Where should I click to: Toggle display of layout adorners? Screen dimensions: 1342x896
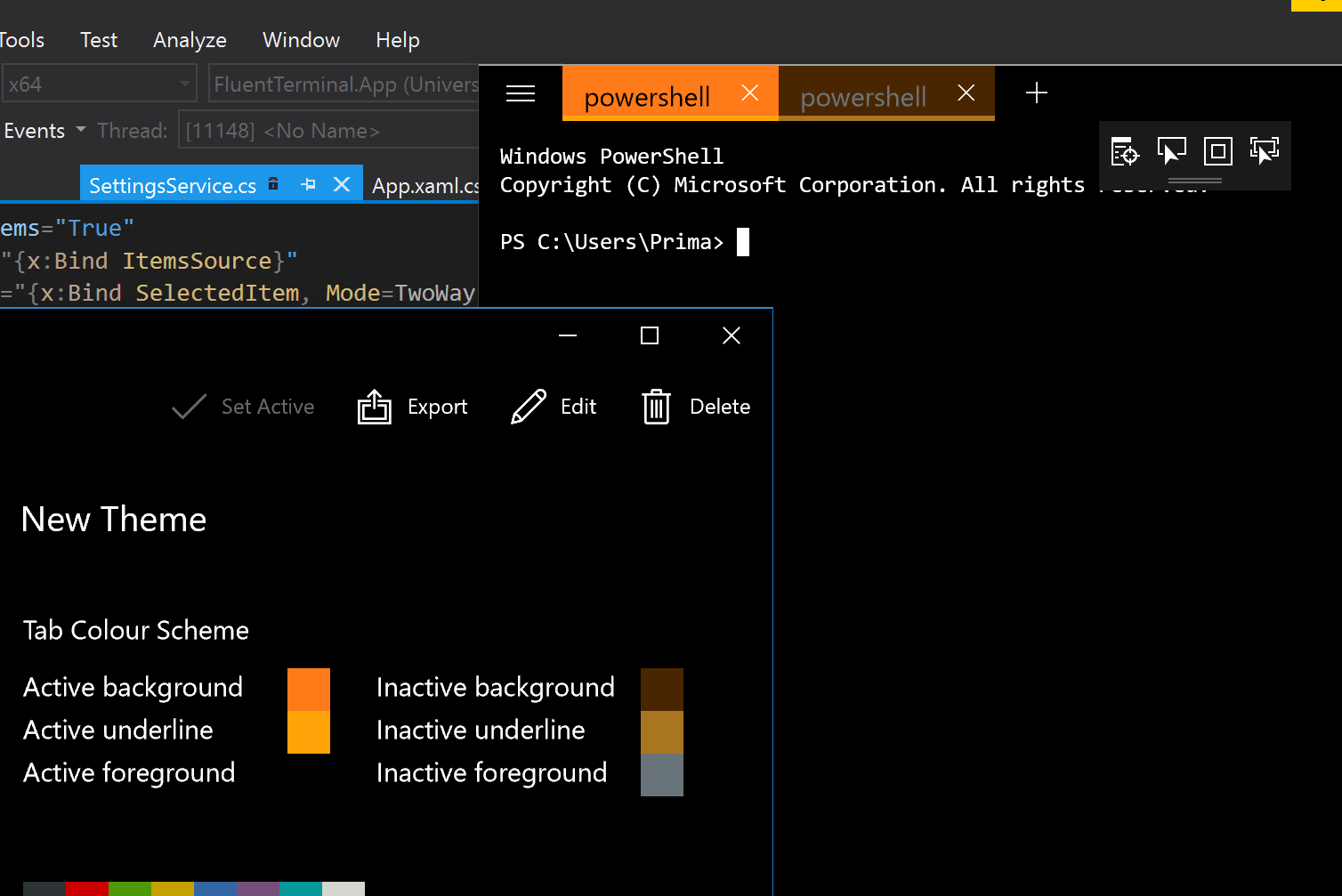coord(1217,151)
